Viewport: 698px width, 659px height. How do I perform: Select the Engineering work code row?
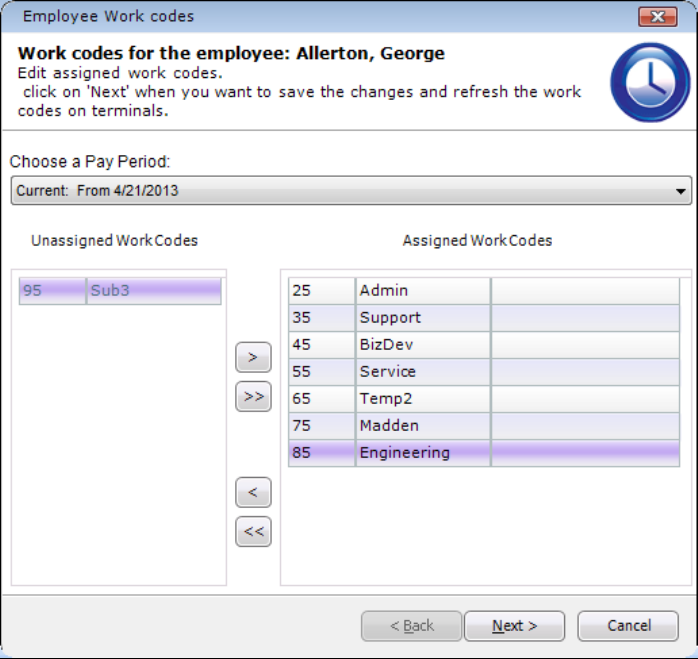tap(422, 453)
